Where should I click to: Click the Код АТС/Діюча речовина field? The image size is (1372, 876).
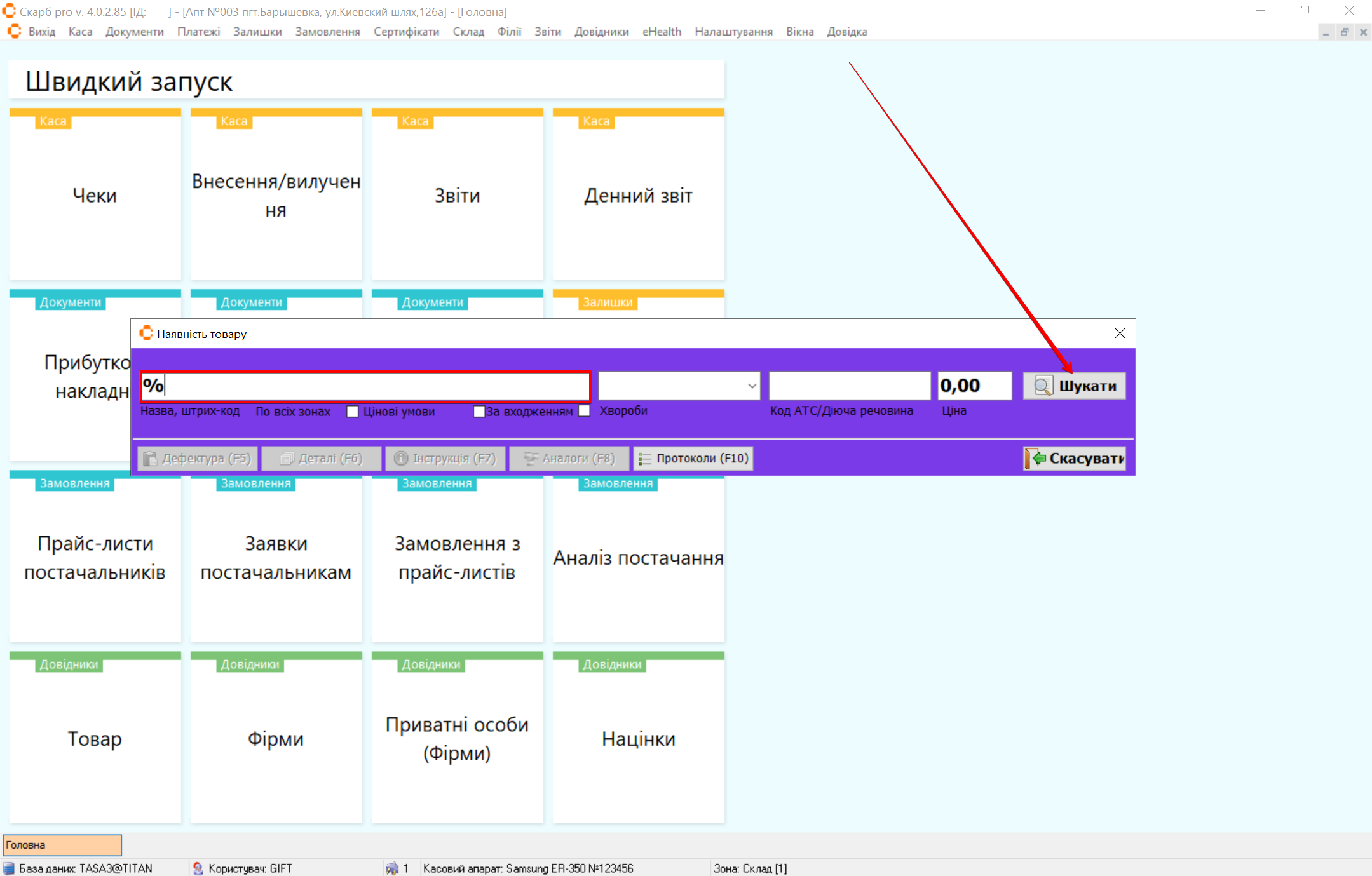click(x=849, y=386)
